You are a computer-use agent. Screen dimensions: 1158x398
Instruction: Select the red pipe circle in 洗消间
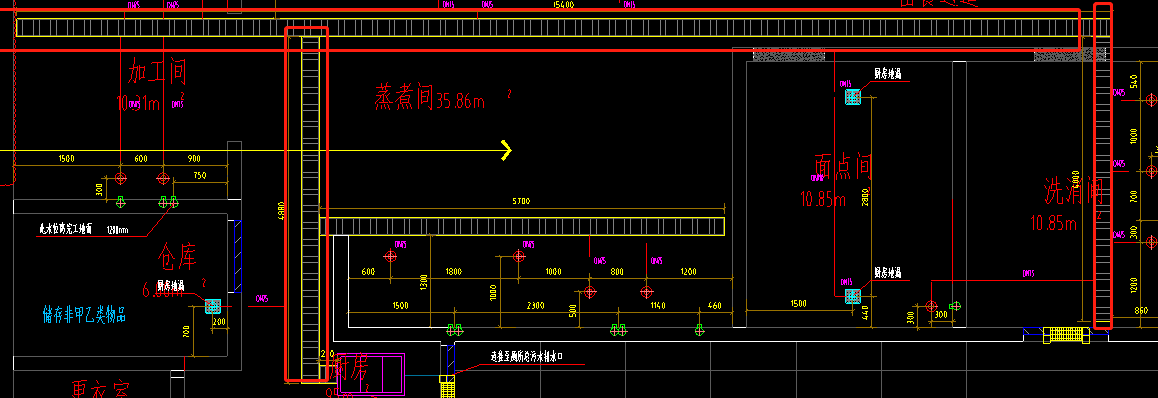(931, 306)
